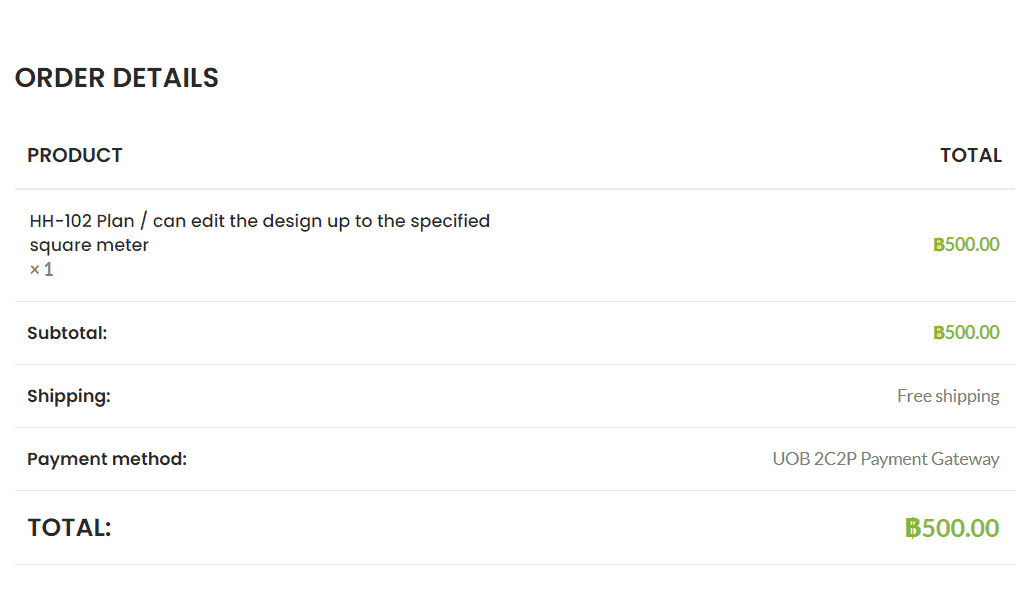Click the ORDER DETAILS heading
The width and height of the screenshot is (1030, 598).
(116, 78)
